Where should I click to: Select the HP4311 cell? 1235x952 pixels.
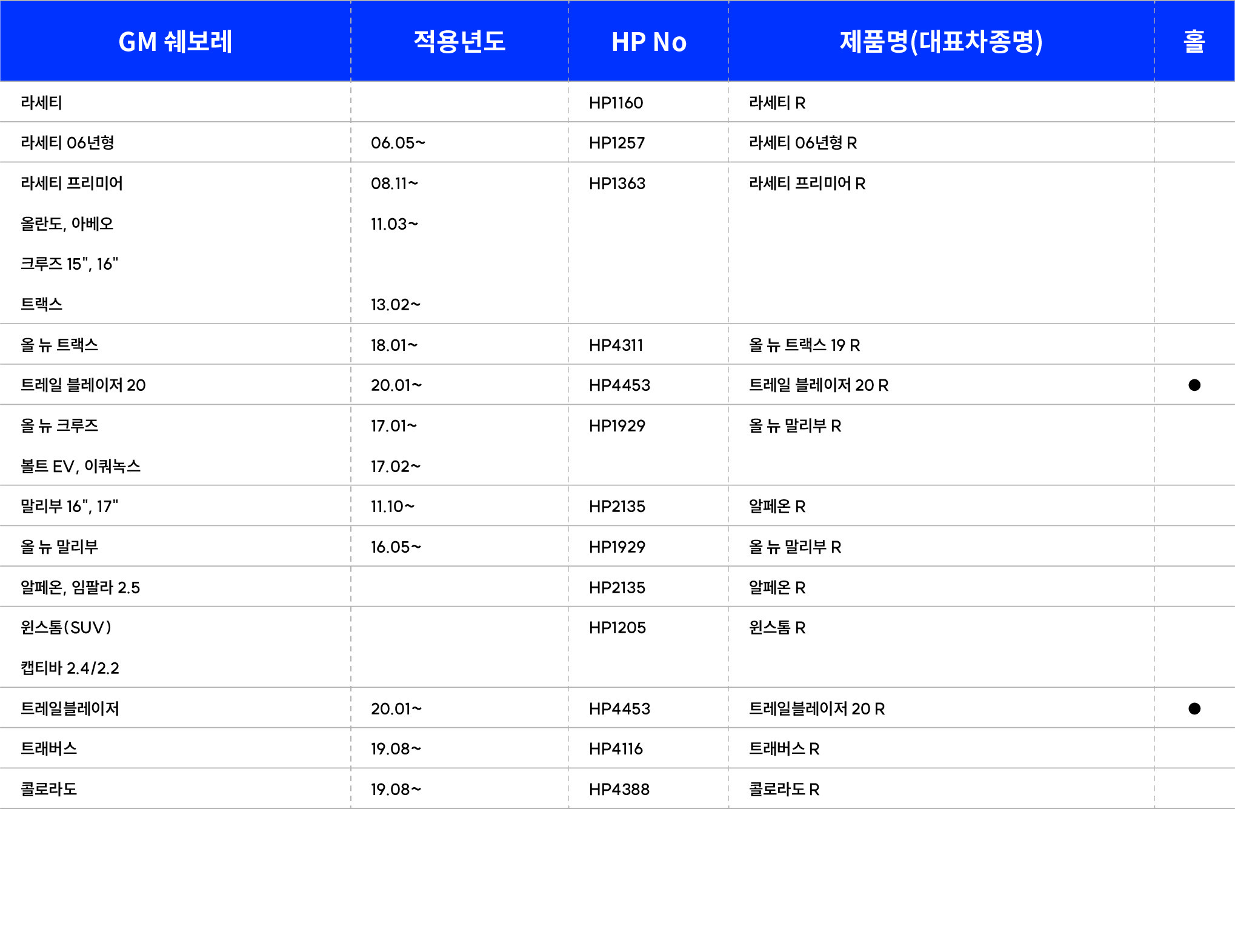[x=616, y=345]
